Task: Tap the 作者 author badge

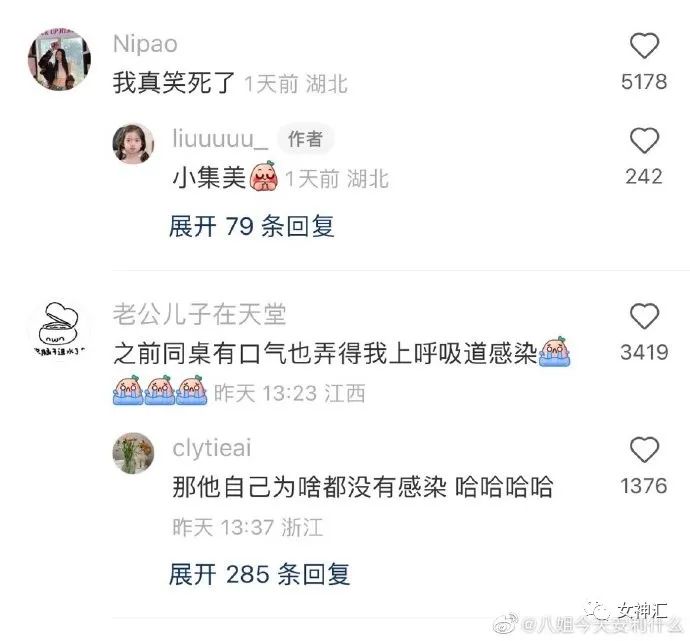Action: (305, 139)
